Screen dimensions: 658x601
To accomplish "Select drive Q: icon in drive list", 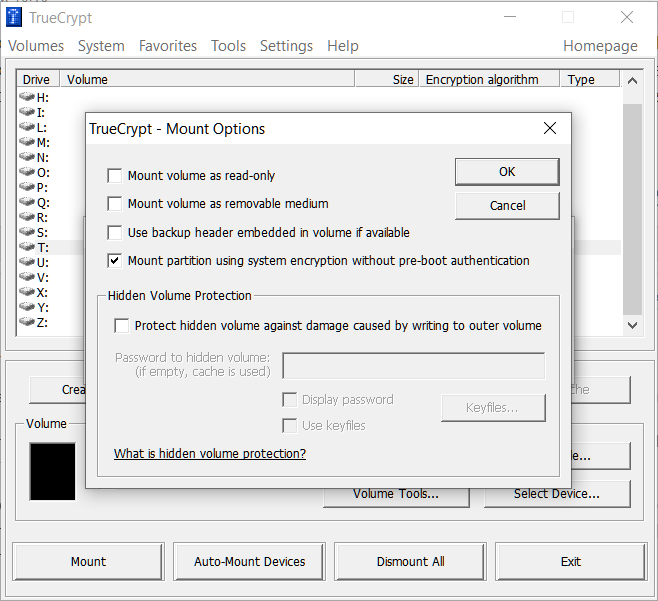I will [x=27, y=202].
